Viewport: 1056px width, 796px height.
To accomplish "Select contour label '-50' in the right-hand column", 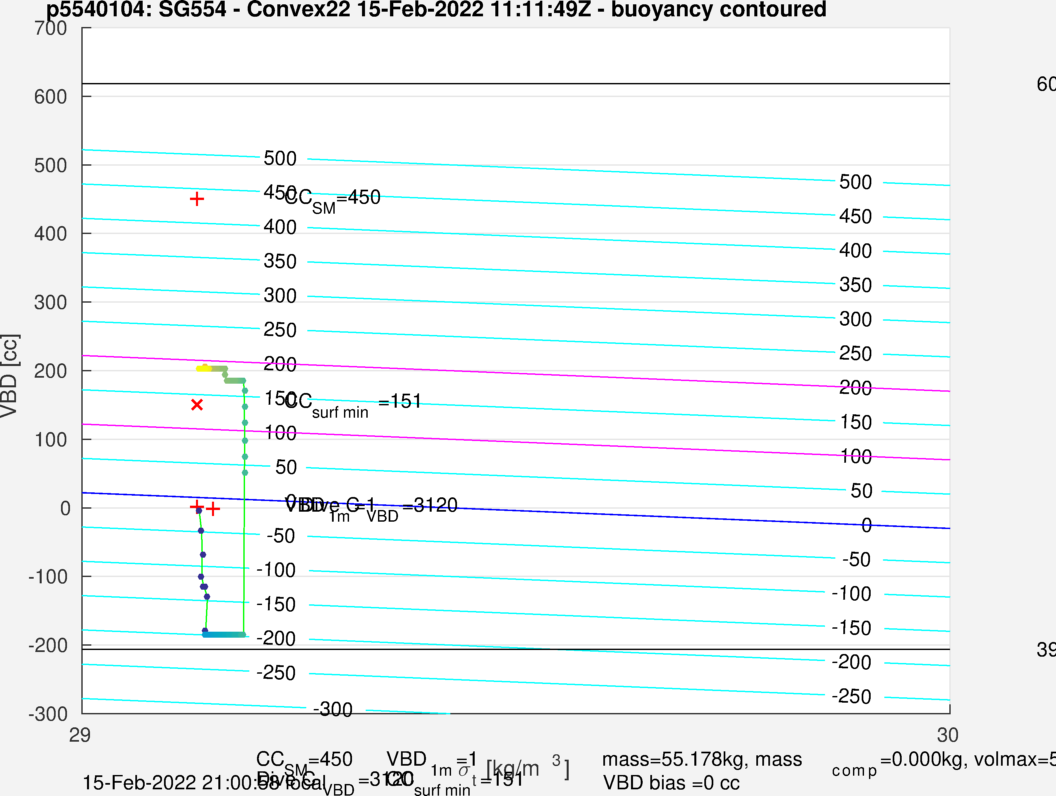I will pyautogui.click(x=856, y=560).
